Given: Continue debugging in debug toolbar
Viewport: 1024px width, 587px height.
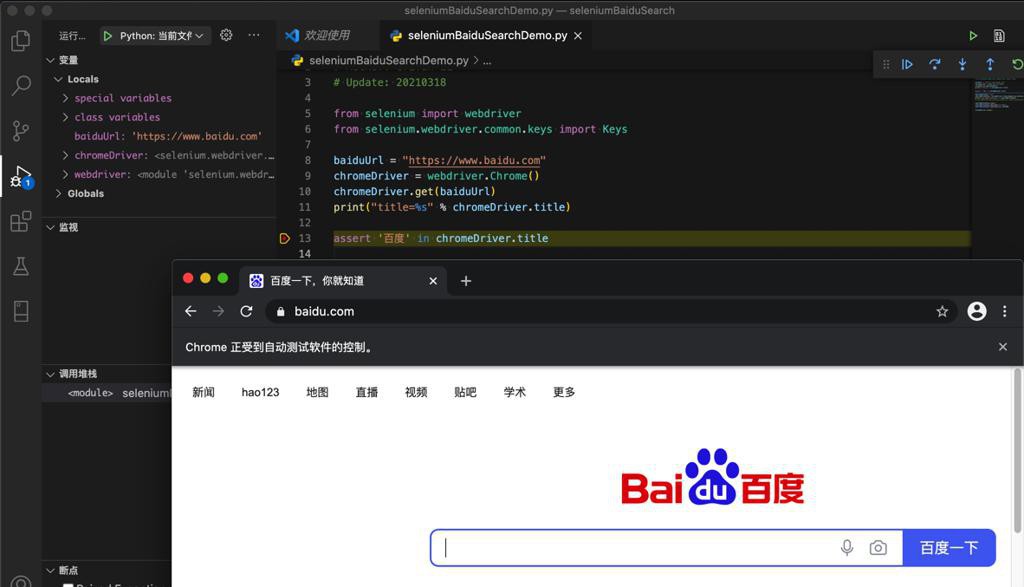Looking at the screenshot, I should click(x=907, y=64).
